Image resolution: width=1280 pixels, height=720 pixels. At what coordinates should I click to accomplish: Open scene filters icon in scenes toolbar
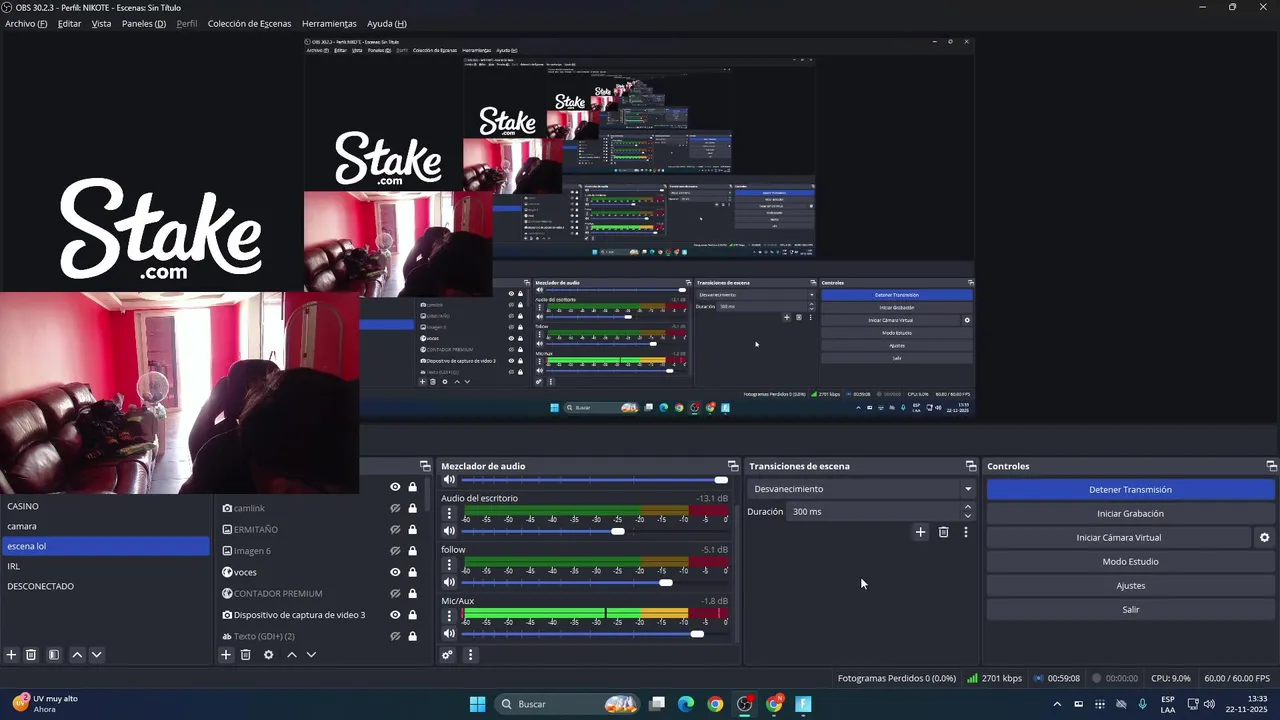coord(54,655)
